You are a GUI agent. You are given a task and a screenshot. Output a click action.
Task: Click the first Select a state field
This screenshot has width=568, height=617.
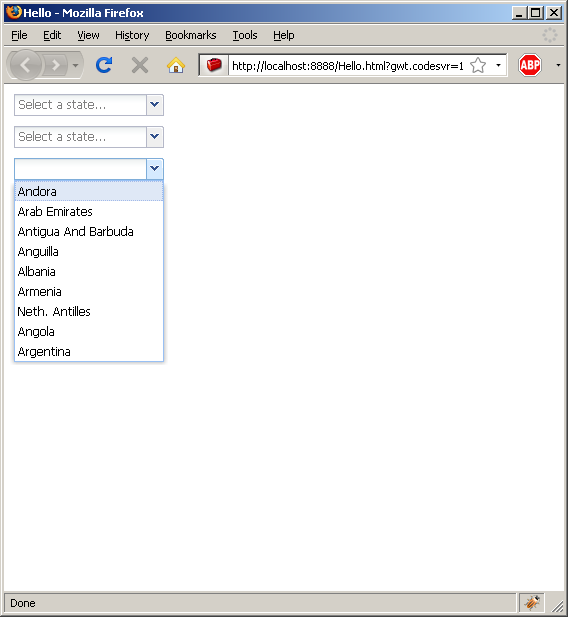pos(80,105)
